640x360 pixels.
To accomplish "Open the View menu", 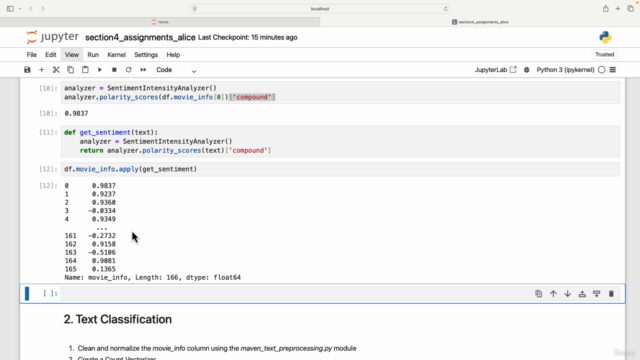I will point(72,55).
